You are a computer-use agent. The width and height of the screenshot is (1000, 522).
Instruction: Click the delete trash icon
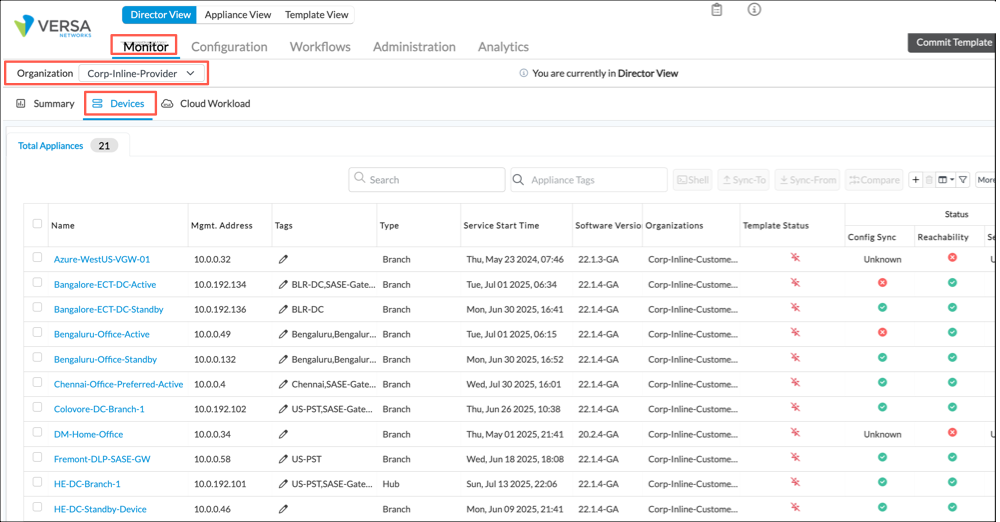pos(929,180)
